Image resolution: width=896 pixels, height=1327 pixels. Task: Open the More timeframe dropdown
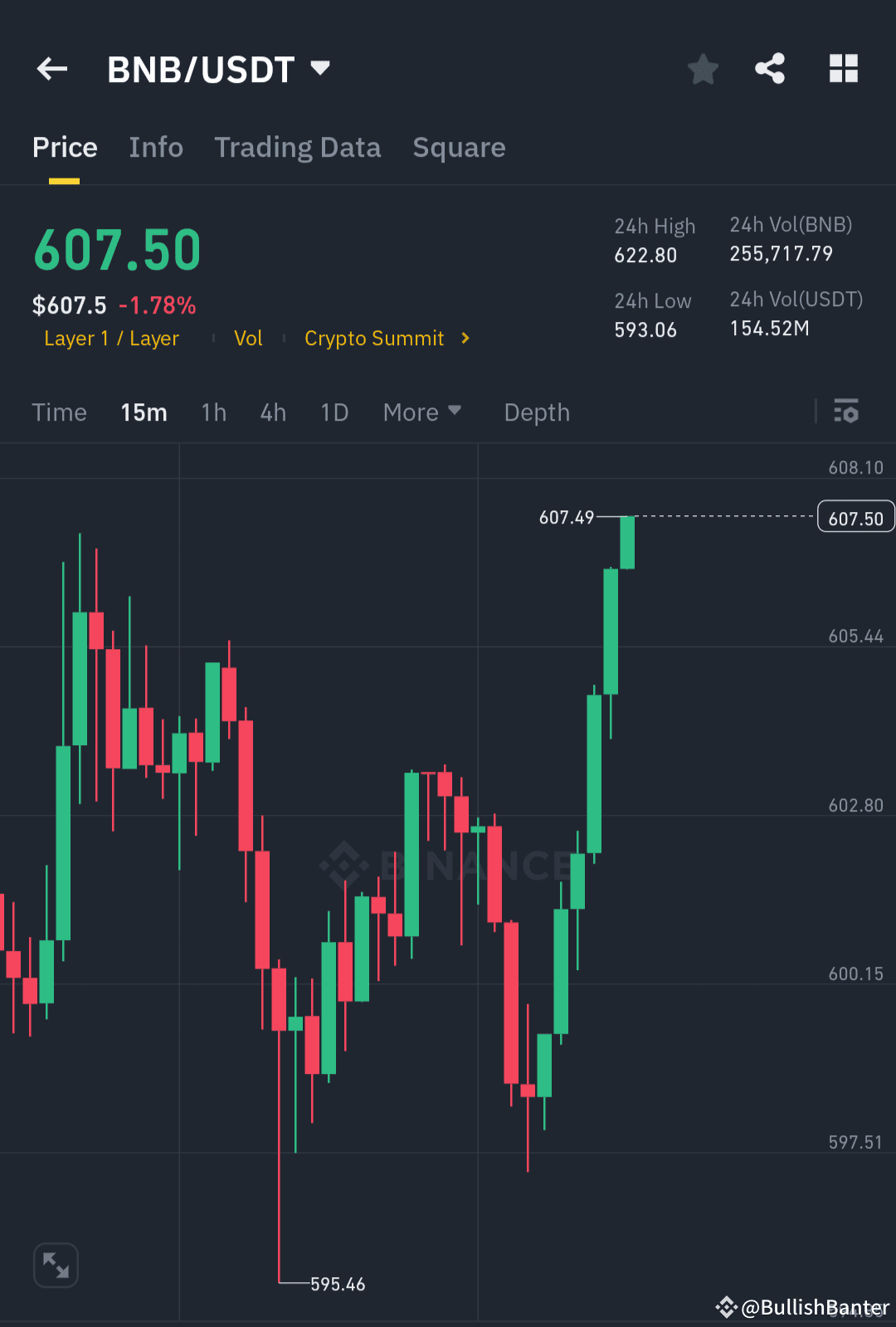(x=421, y=412)
